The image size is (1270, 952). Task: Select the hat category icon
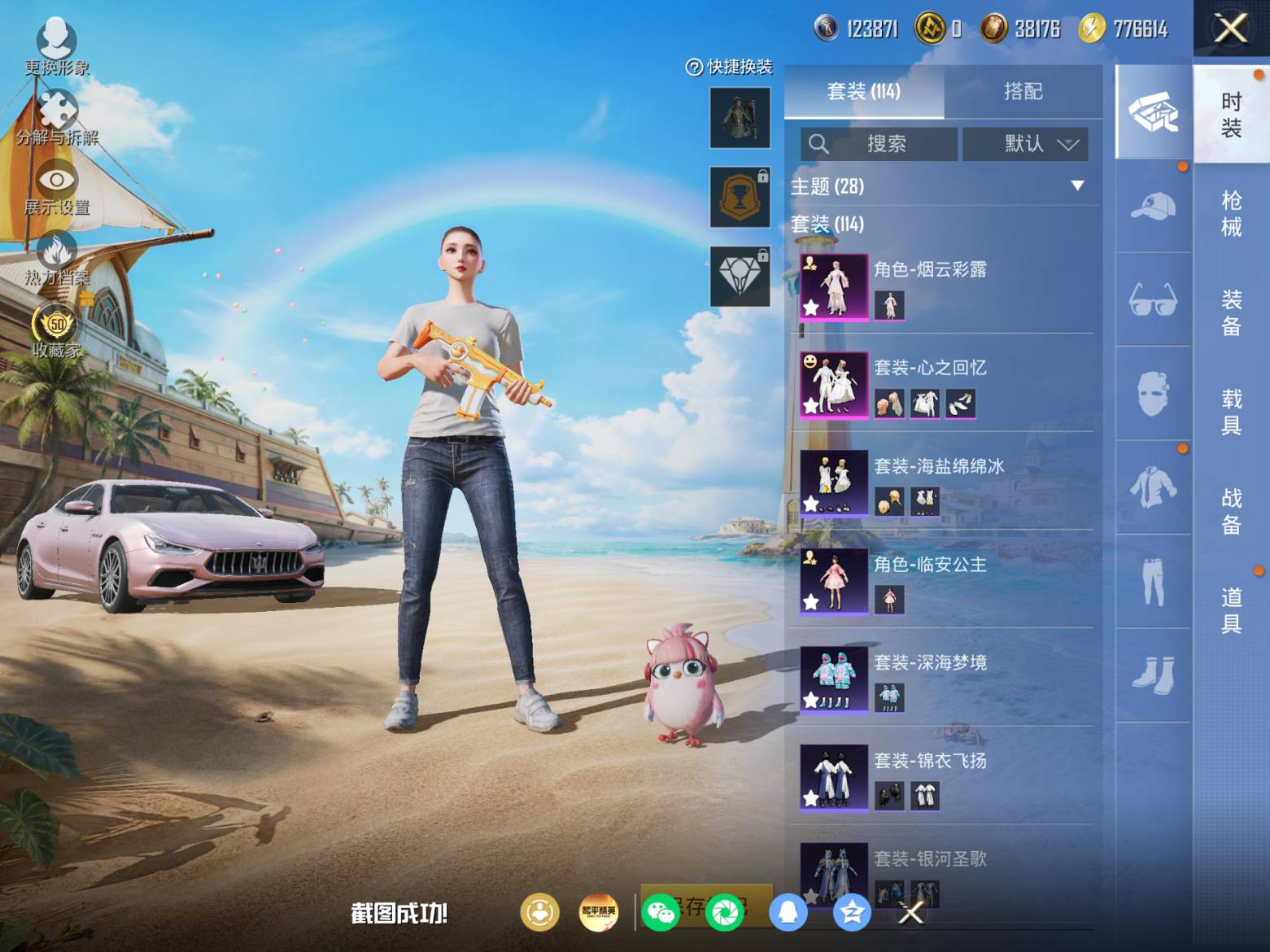1153,206
